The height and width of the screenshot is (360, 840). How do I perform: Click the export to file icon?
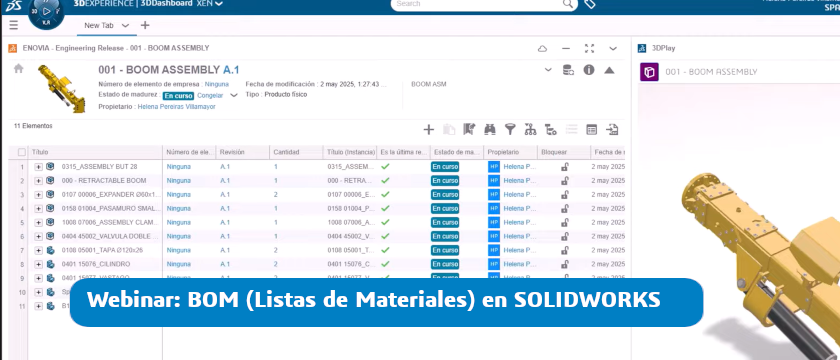pyautogui.click(x=612, y=129)
